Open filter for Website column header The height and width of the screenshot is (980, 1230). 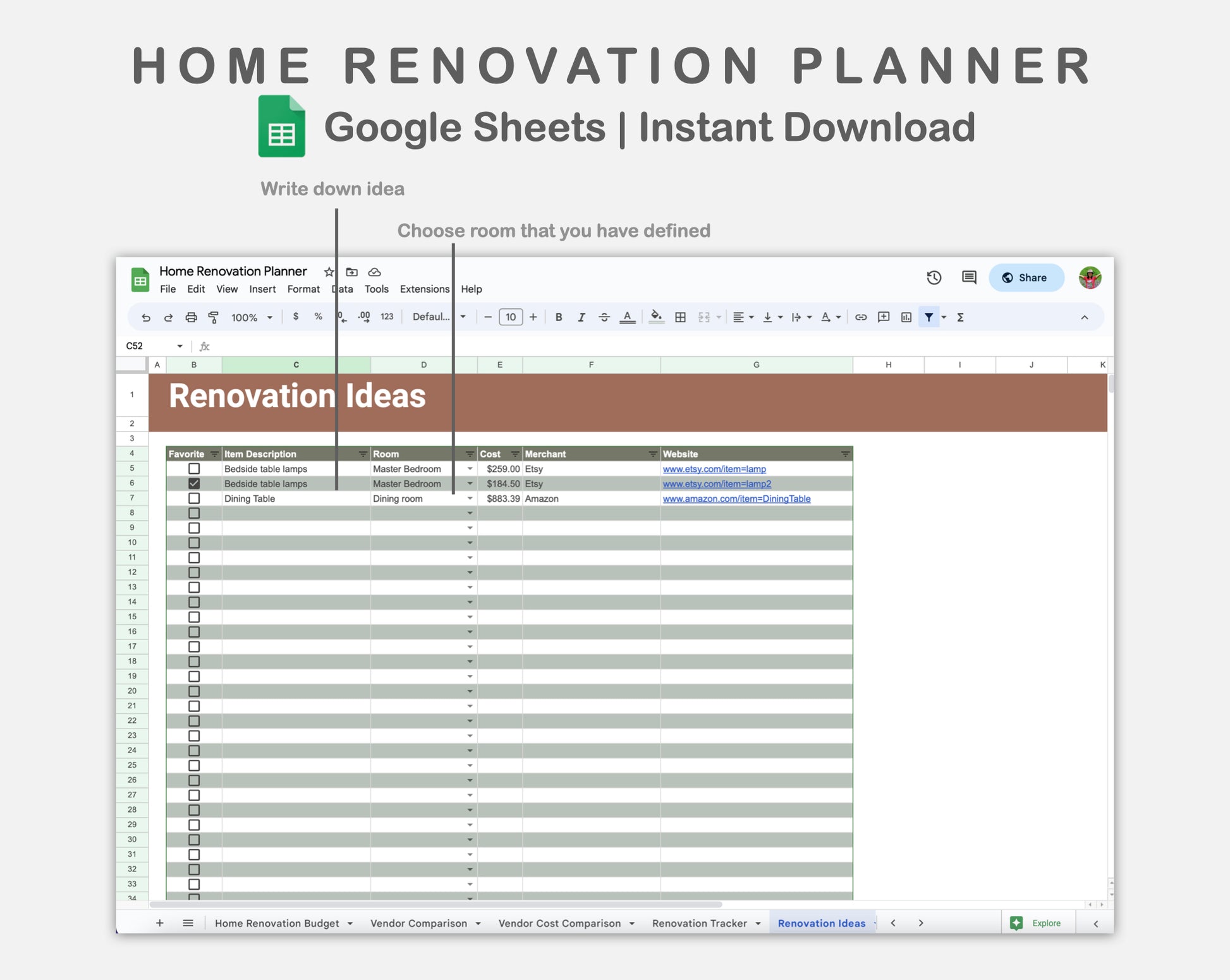[x=845, y=454]
